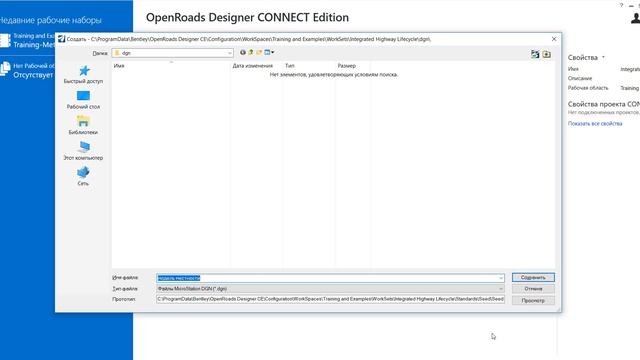Expand the file type (Тип файла) dropdown
The image size is (640, 360).
(x=501, y=289)
